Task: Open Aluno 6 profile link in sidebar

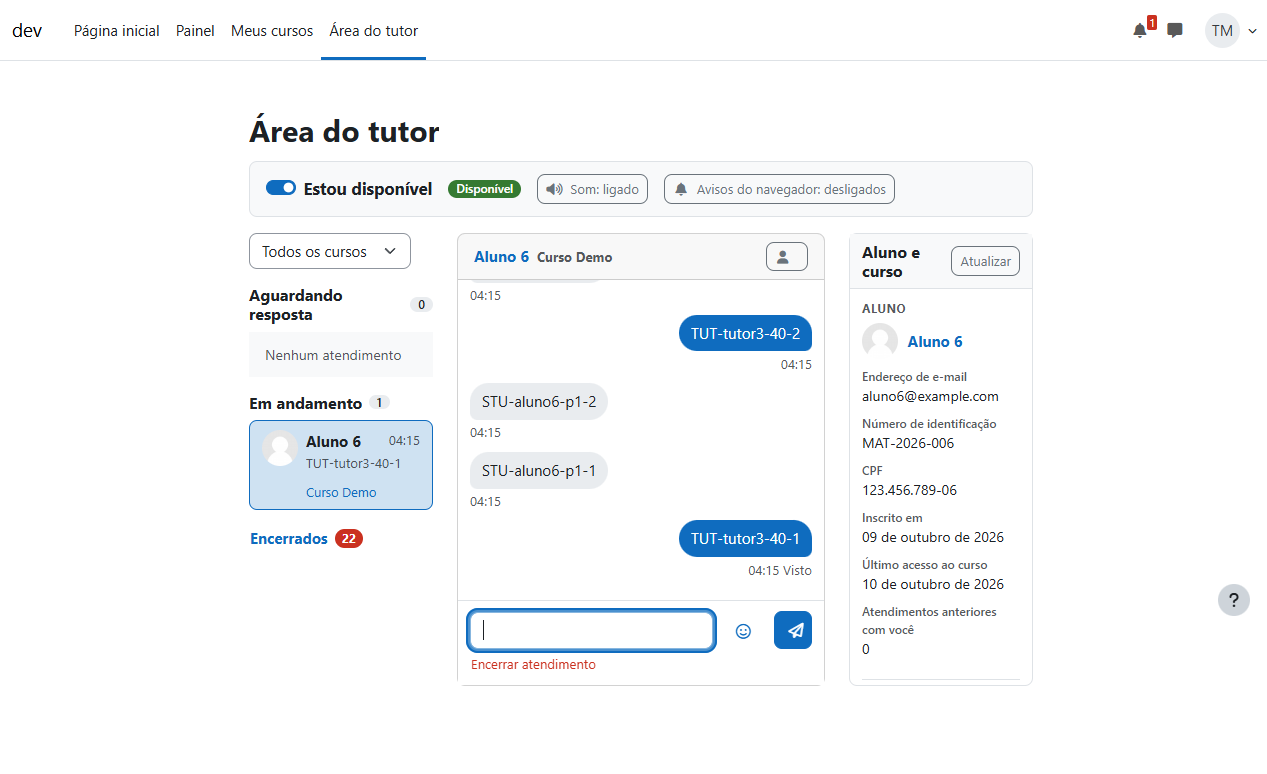Action: point(935,341)
